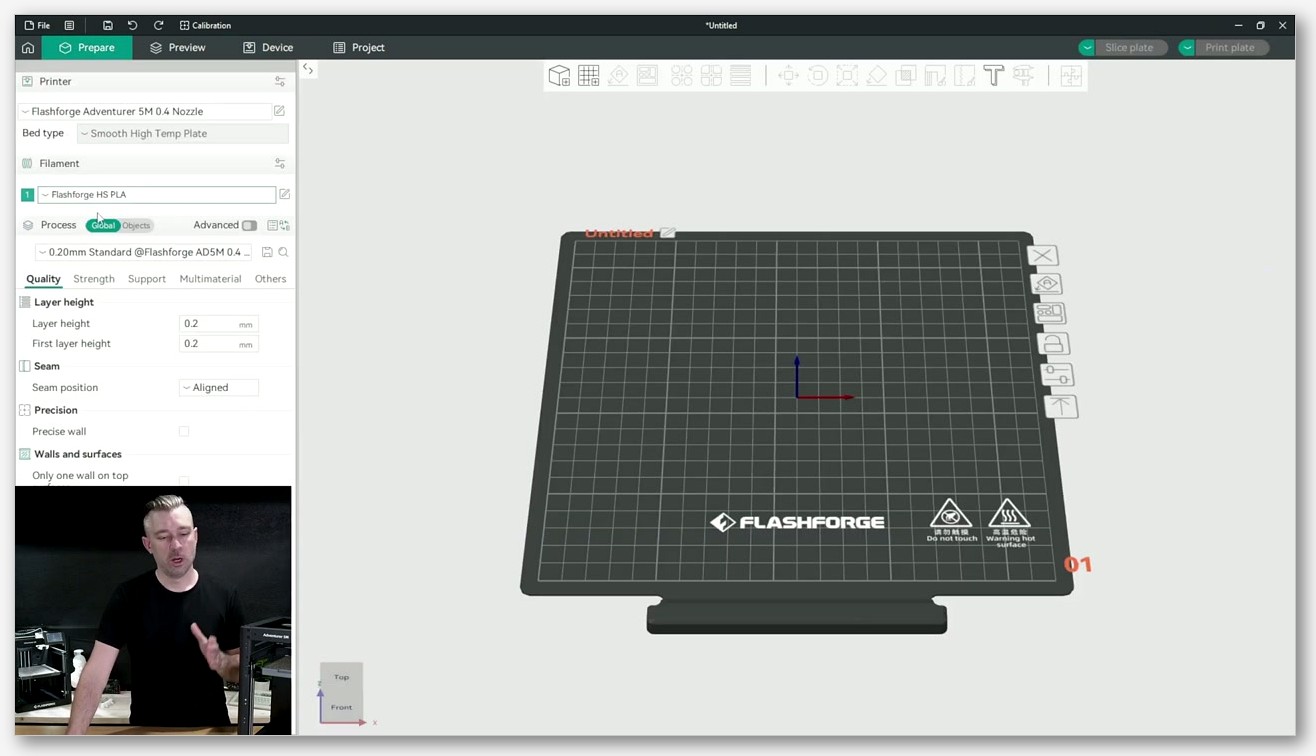Image resolution: width=1316 pixels, height=756 pixels.
Task: Click the save icon in the title bar
Action: click(107, 25)
